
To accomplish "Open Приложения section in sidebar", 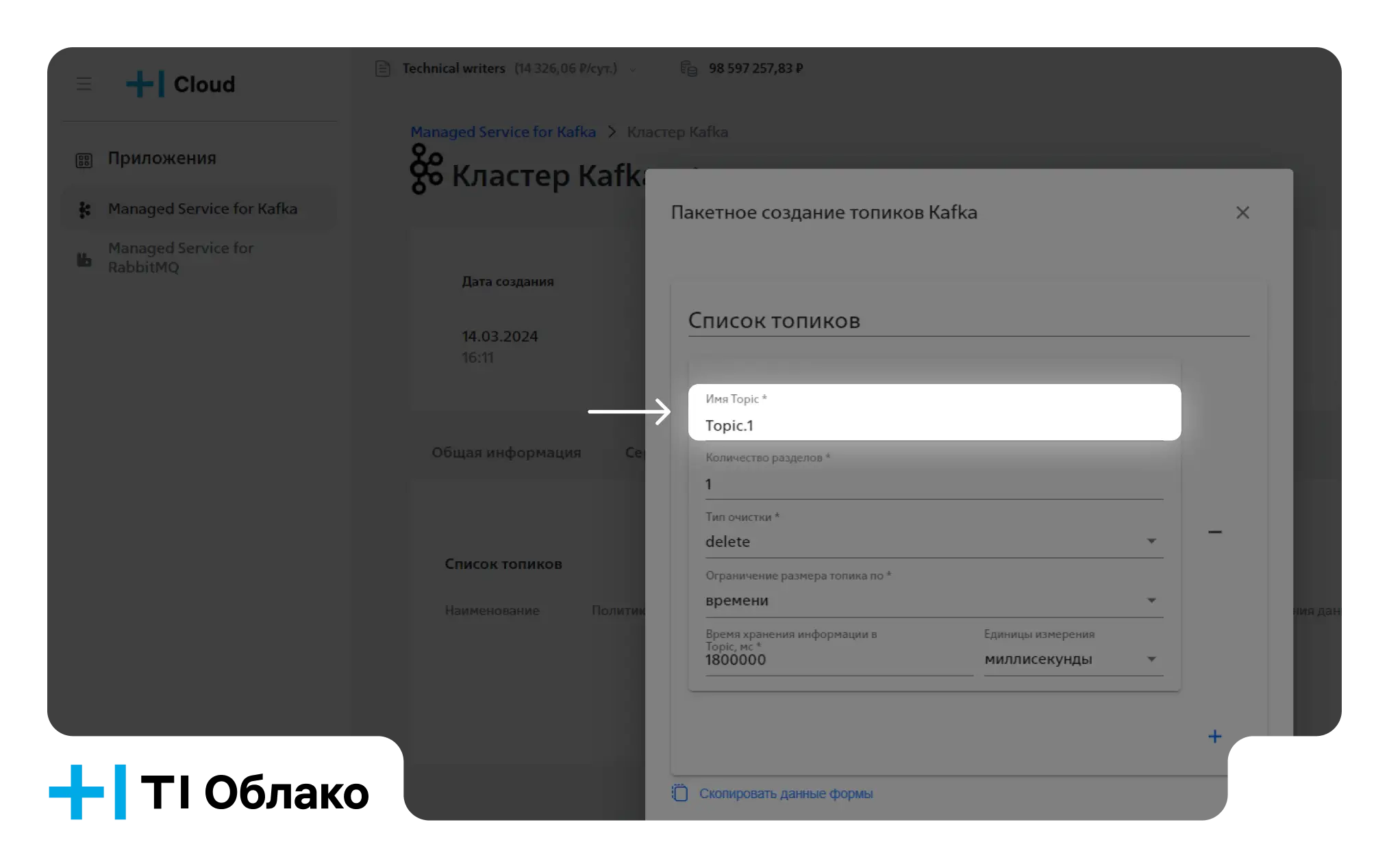I will pos(162,158).
